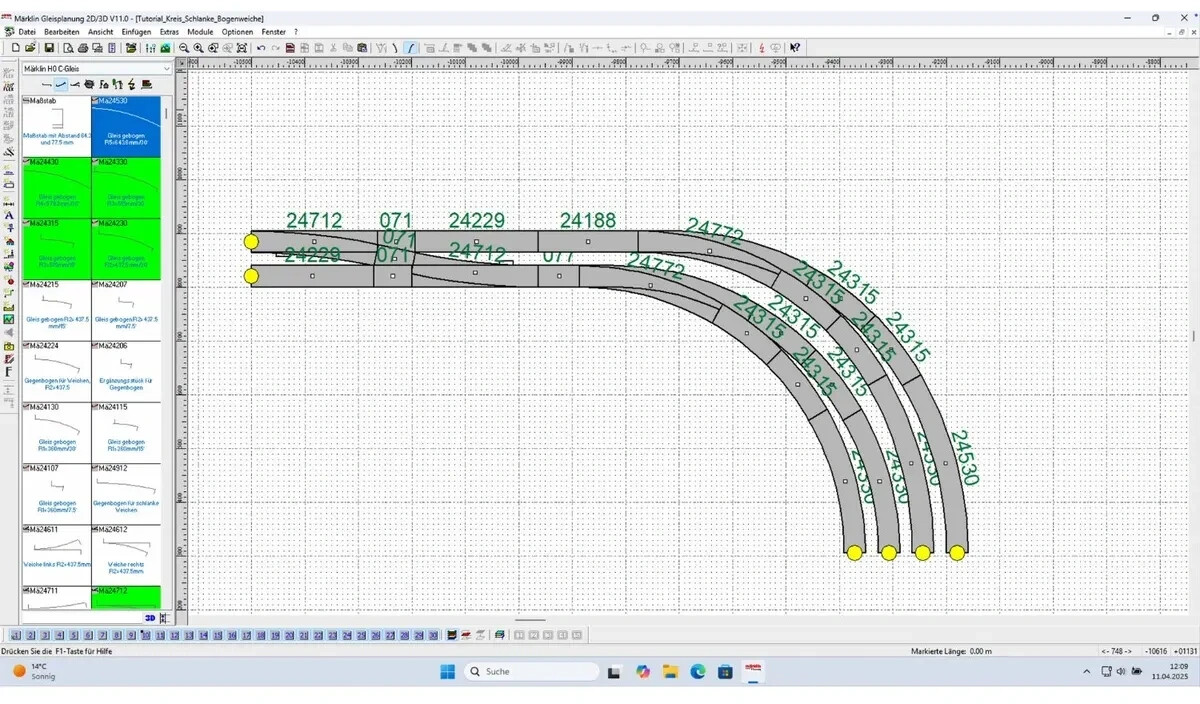
Task: Click the top-left yellow open track end
Action: tap(251, 242)
